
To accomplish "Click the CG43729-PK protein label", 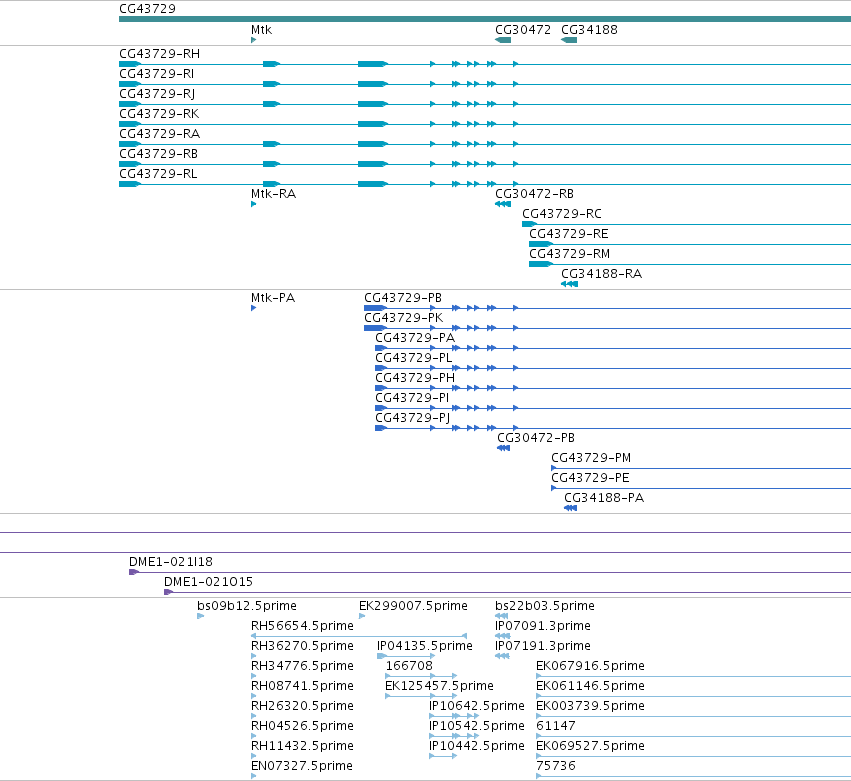I will point(403,319).
